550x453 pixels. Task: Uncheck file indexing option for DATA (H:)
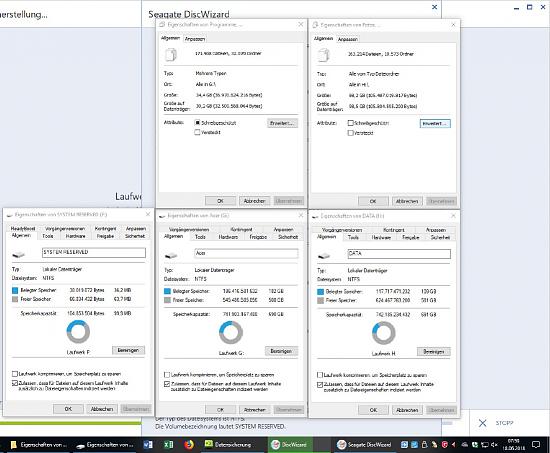pos(320,385)
